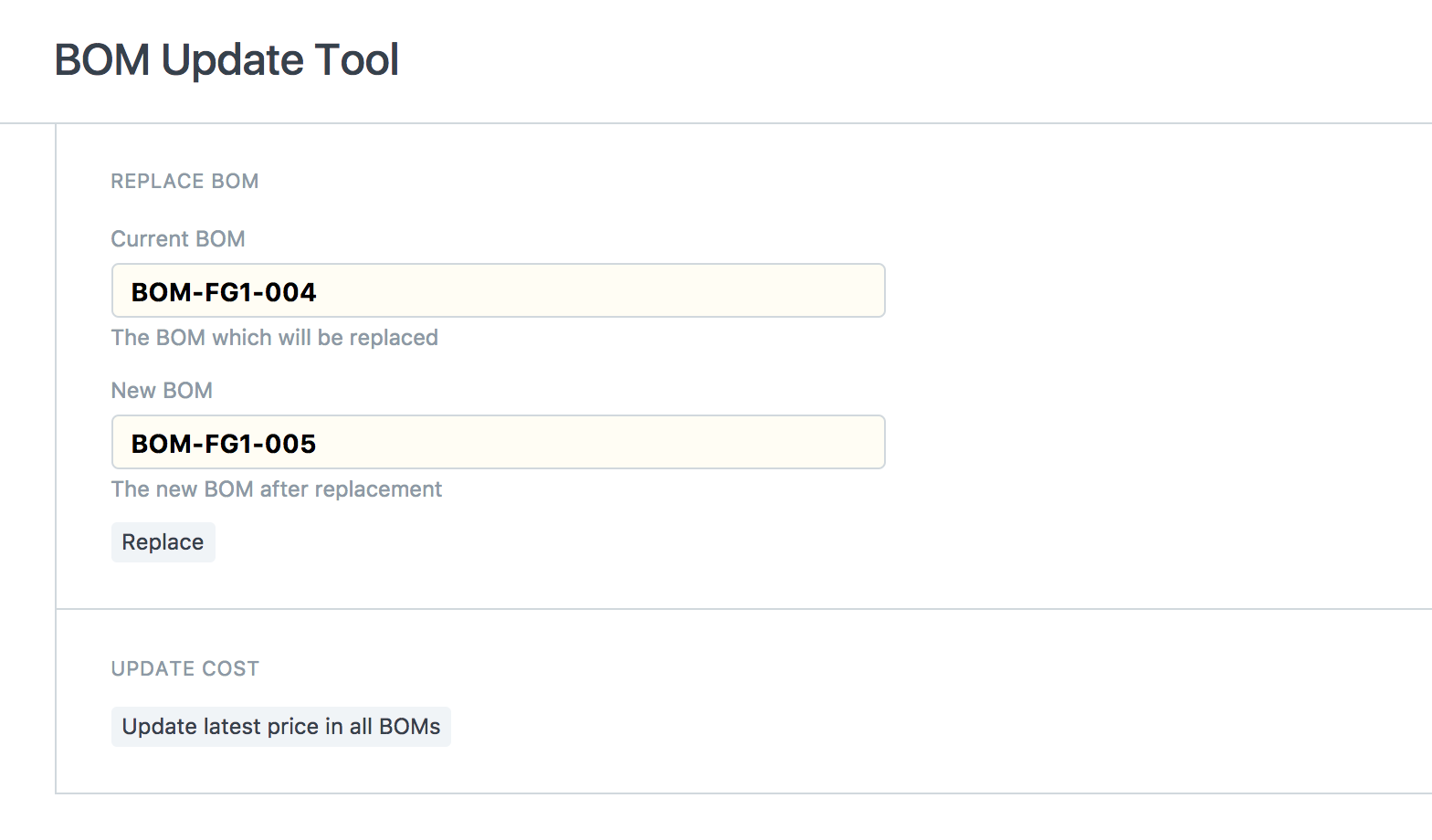Click the Current BOM input field
This screenshot has width=1432, height=840.
[x=498, y=290]
